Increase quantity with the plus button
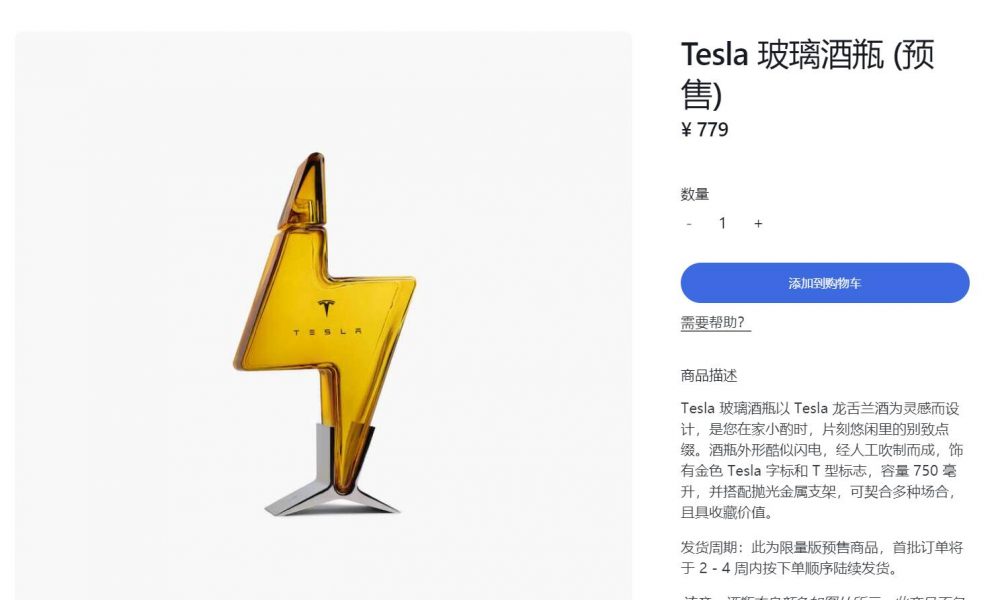 pos(758,224)
